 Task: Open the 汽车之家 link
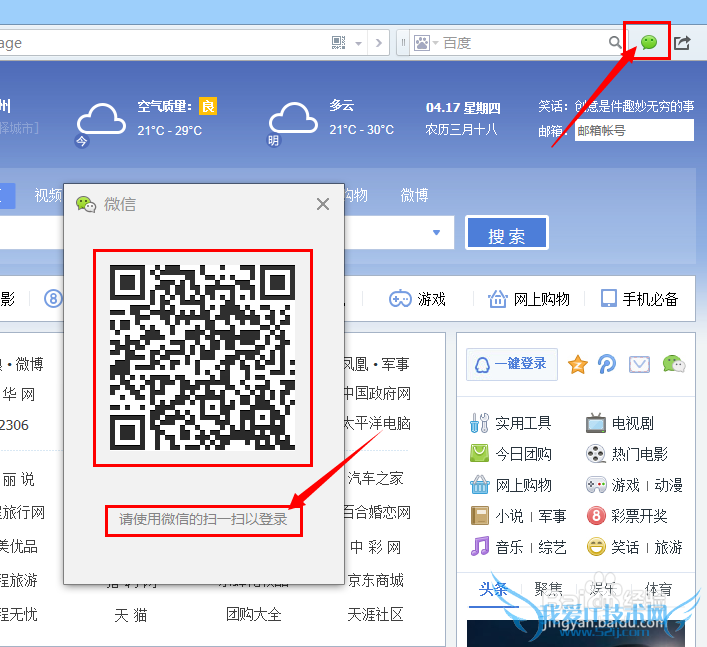376,478
